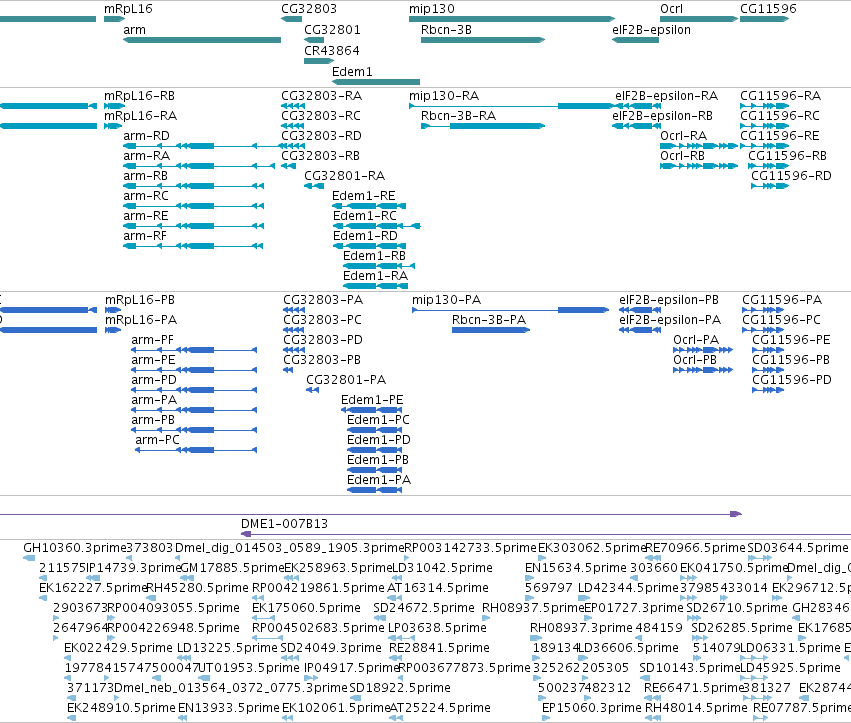Click EST EP15060.3prime label
Image resolution: width=851 pixels, height=723 pixels.
point(592,708)
